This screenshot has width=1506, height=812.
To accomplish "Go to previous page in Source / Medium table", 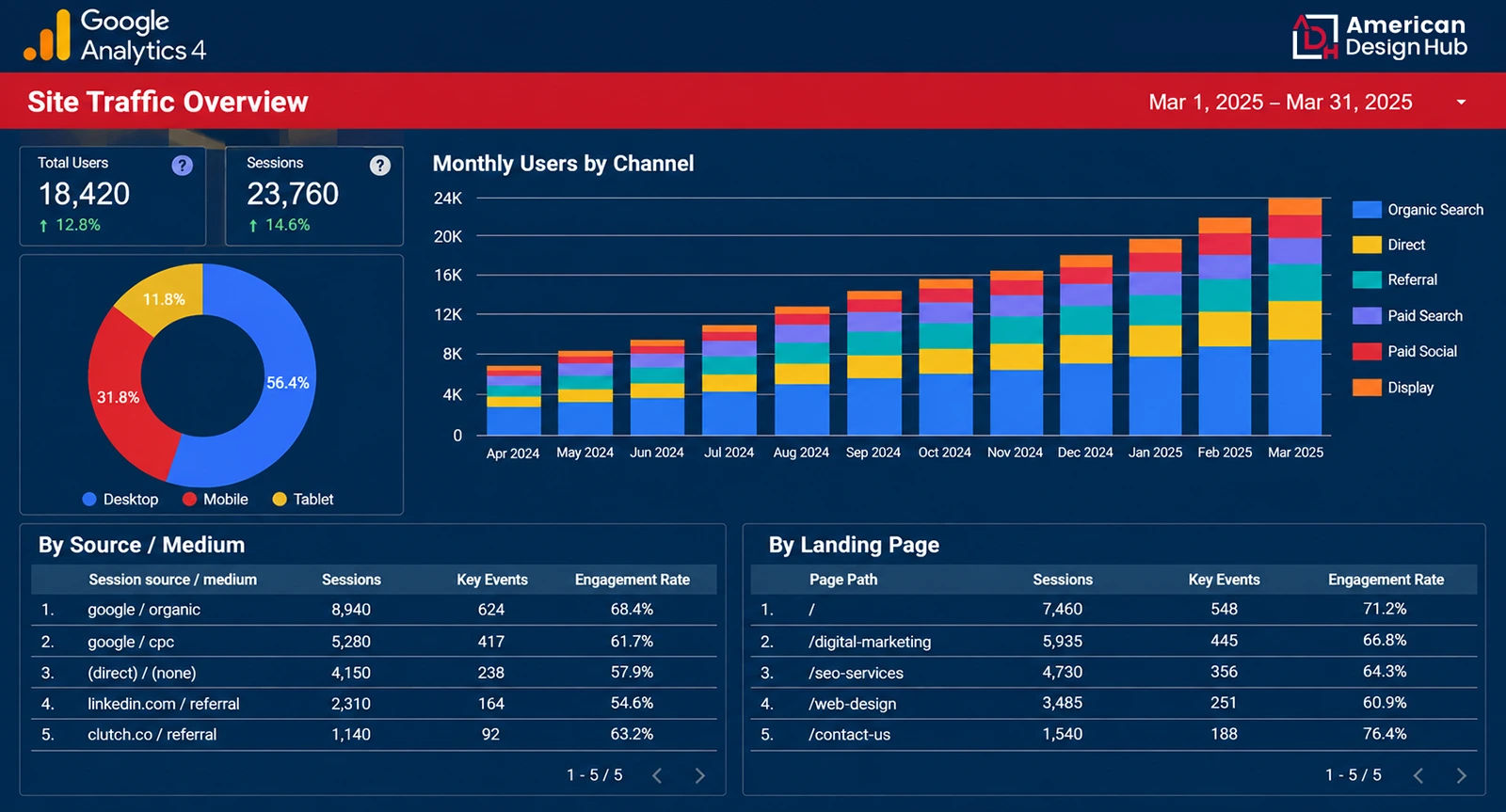I will click(657, 775).
